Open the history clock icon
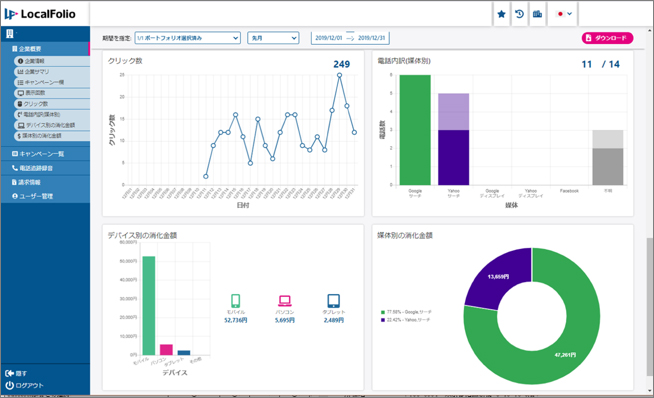Viewport: 654px width, 398px height. pos(519,14)
